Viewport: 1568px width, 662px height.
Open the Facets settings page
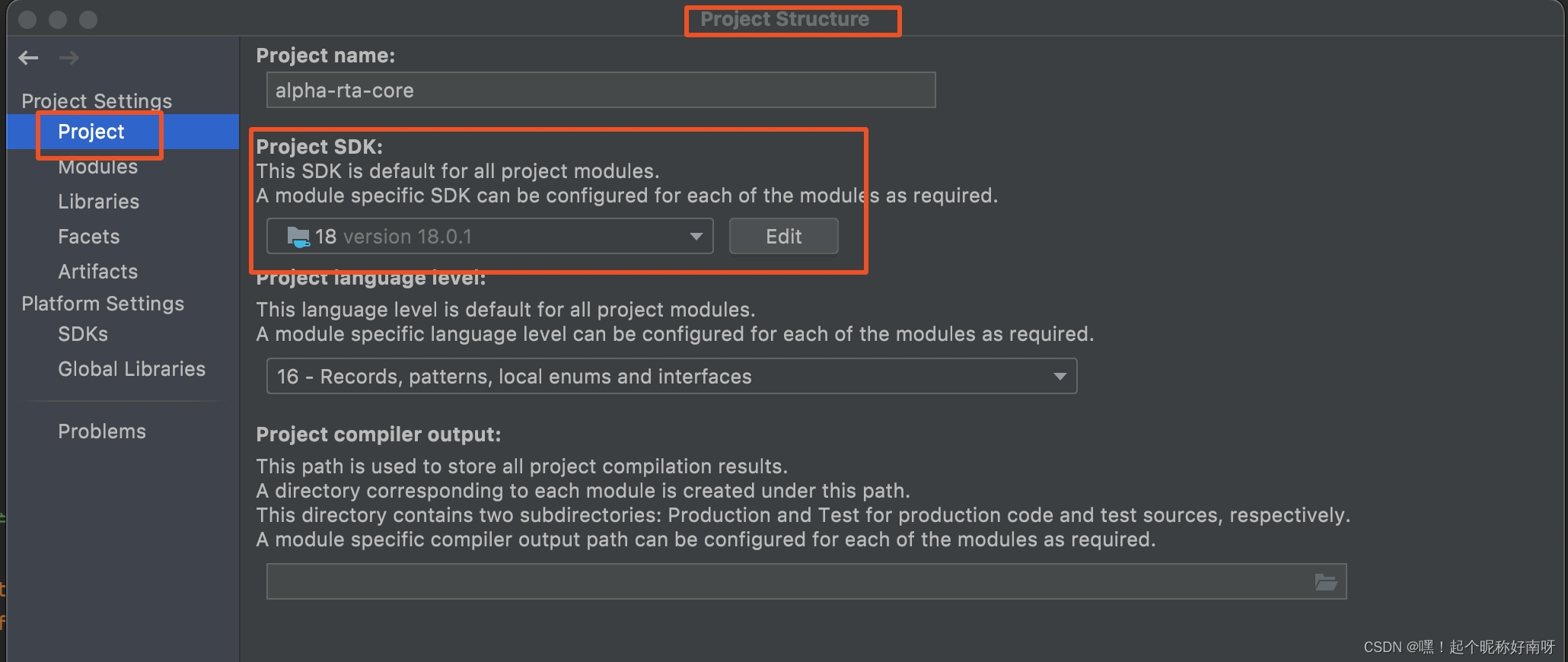[x=88, y=237]
